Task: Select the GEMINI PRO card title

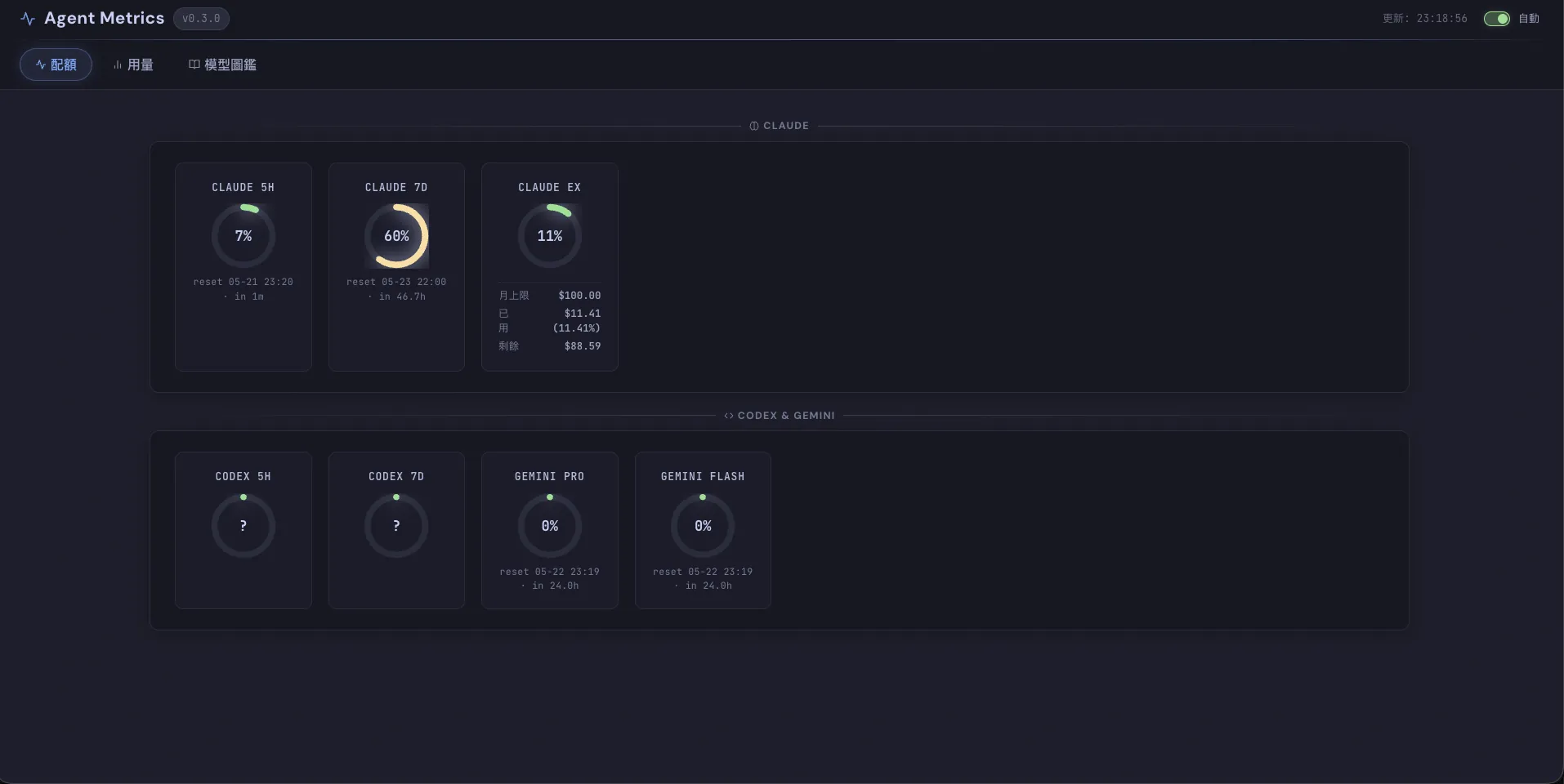Action: coord(550,477)
